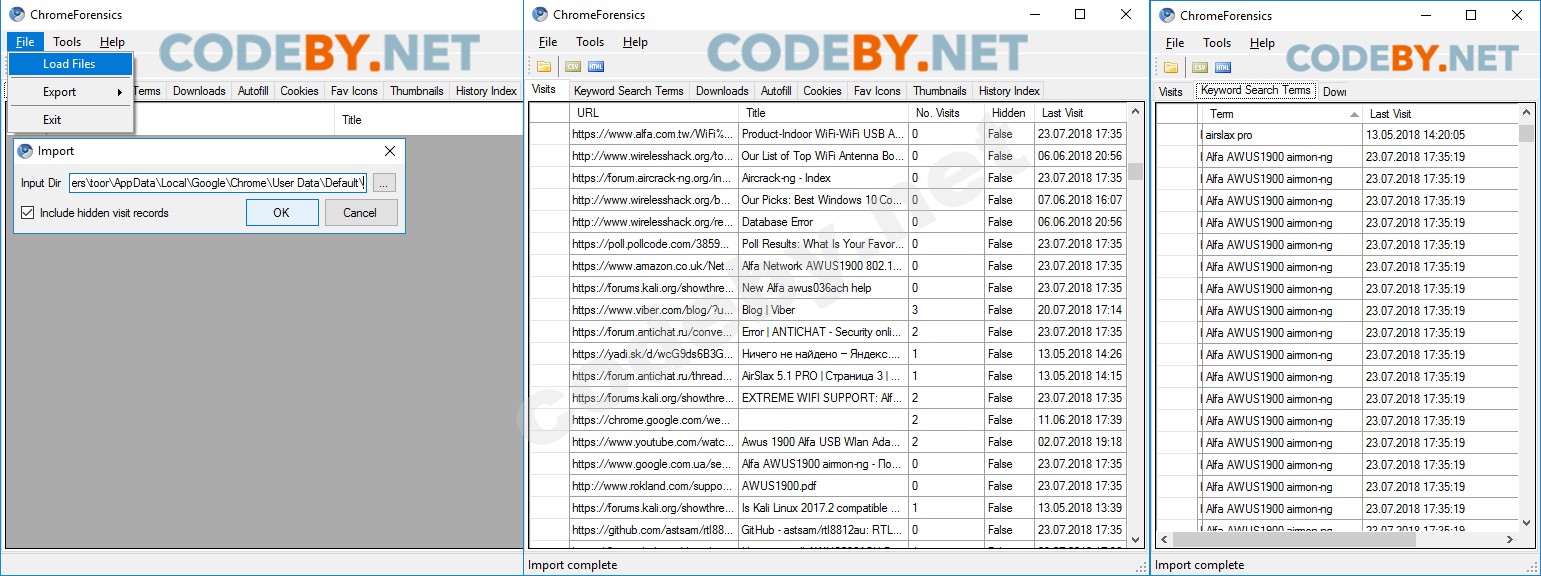This screenshot has height=576, width=1541.
Task: Select the 'Blog | Viber' title row
Action: pyautogui.click(x=823, y=310)
